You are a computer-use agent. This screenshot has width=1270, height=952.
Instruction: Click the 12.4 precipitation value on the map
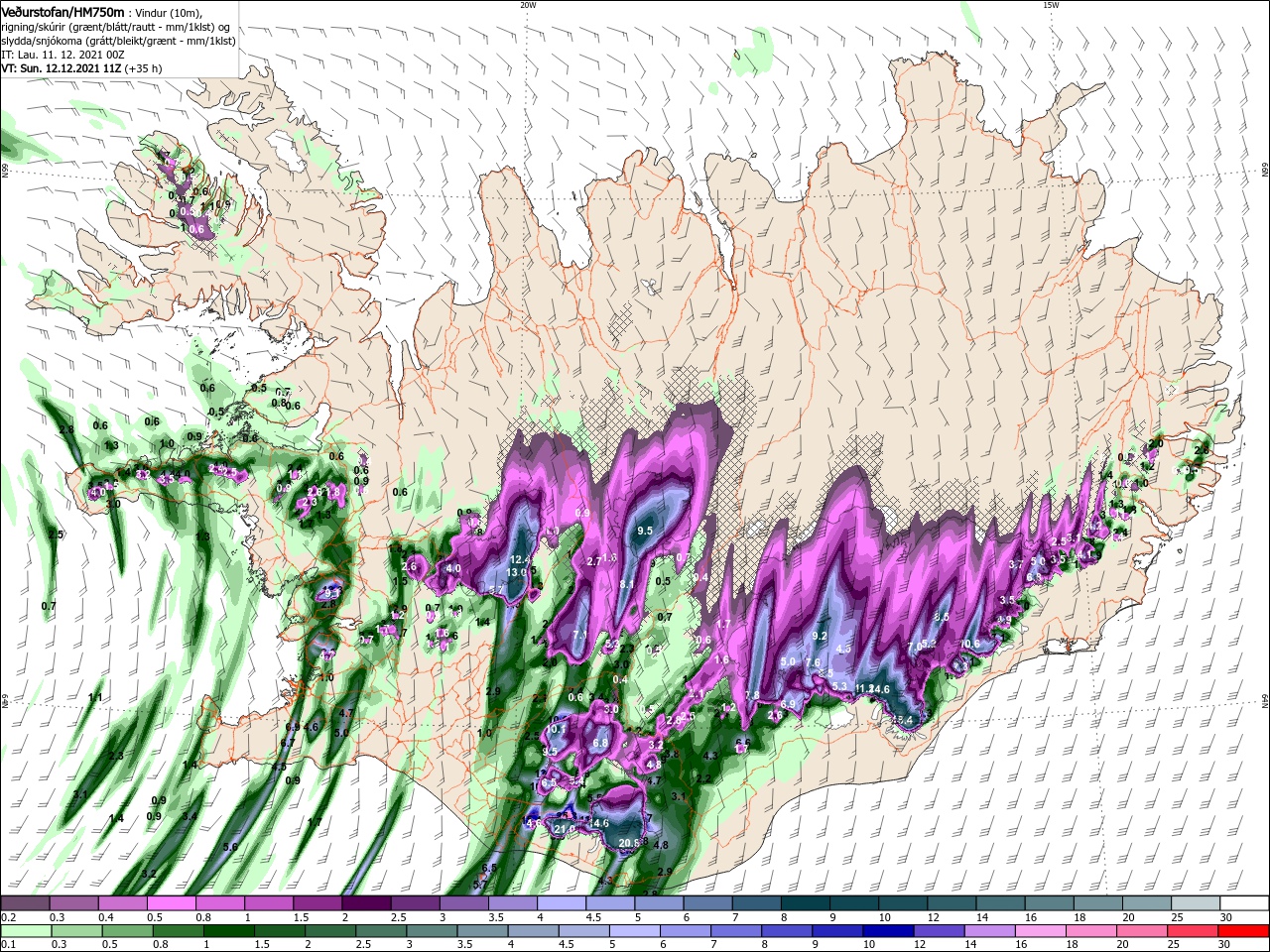click(x=522, y=560)
